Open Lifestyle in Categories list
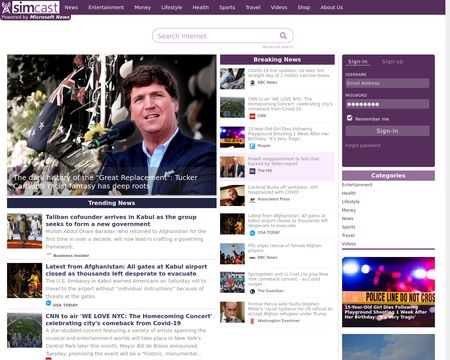Screen dimensions: 450x360 351,202
